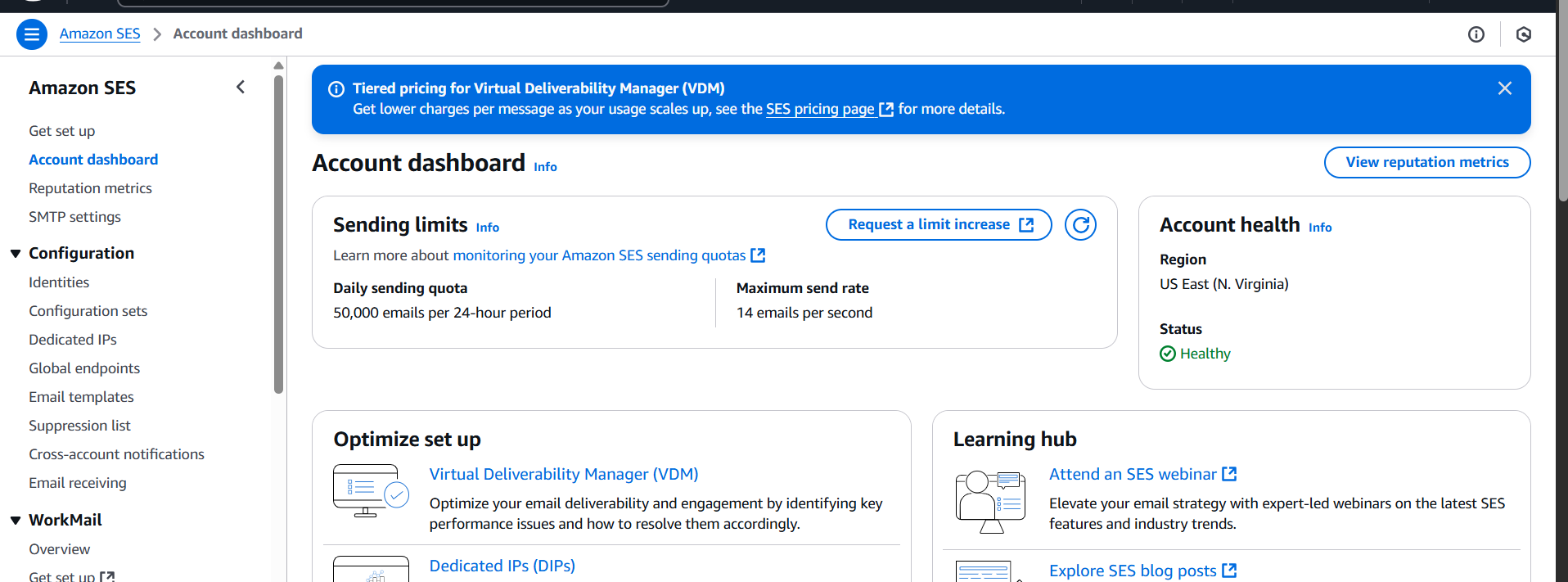This screenshot has height=582, width=1568.
Task: Open Info link beside Account dashboard heading
Action: [x=545, y=167]
